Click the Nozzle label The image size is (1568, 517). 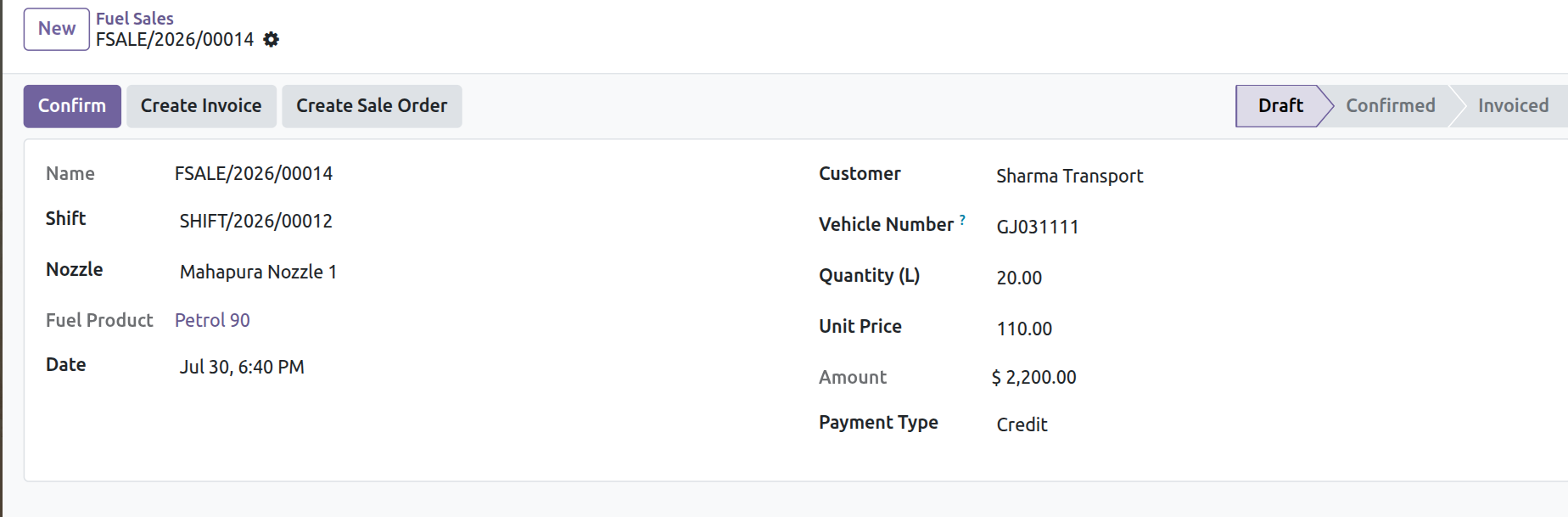tap(74, 269)
